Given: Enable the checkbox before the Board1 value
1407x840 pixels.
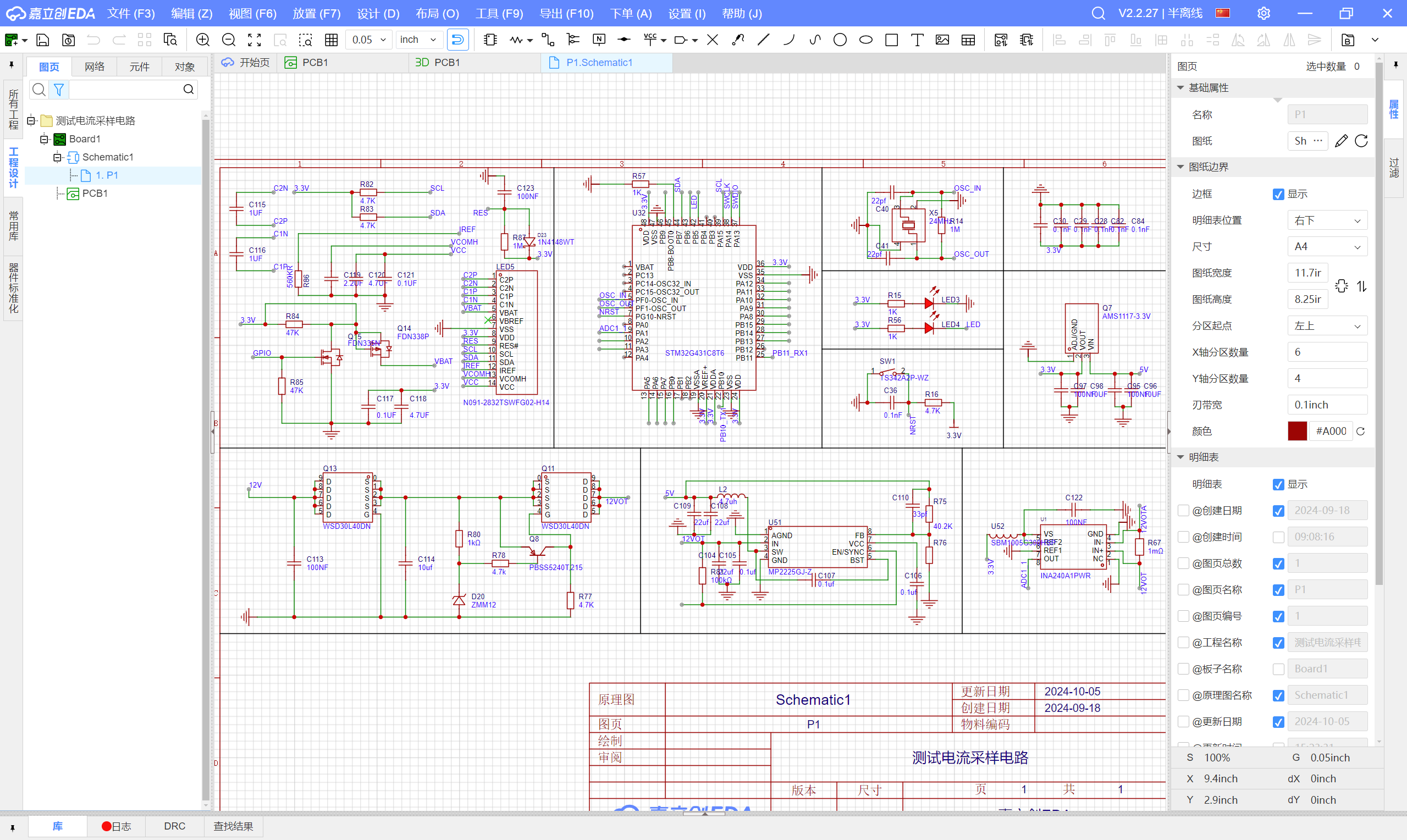Looking at the screenshot, I should [x=1278, y=669].
